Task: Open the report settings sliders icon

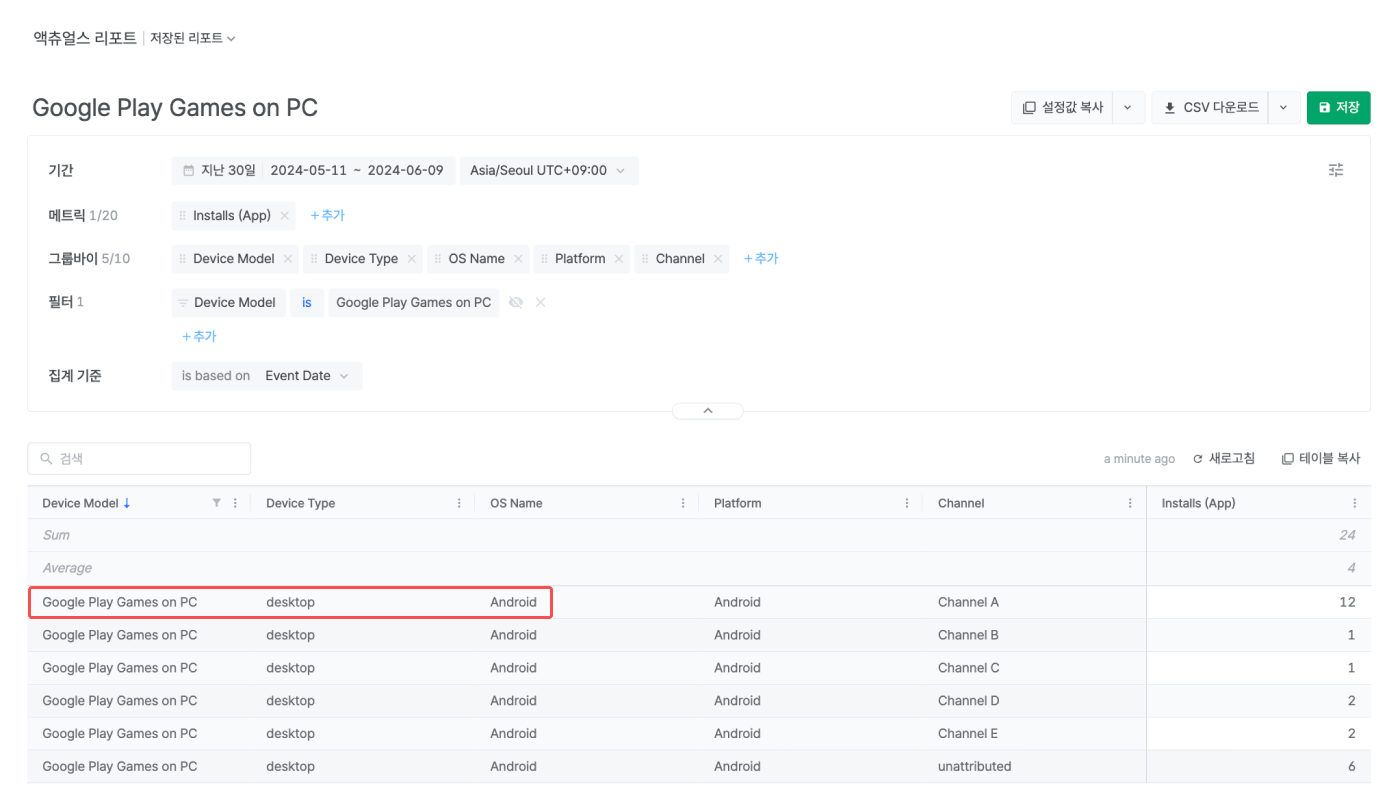Action: pyautogui.click(x=1336, y=170)
